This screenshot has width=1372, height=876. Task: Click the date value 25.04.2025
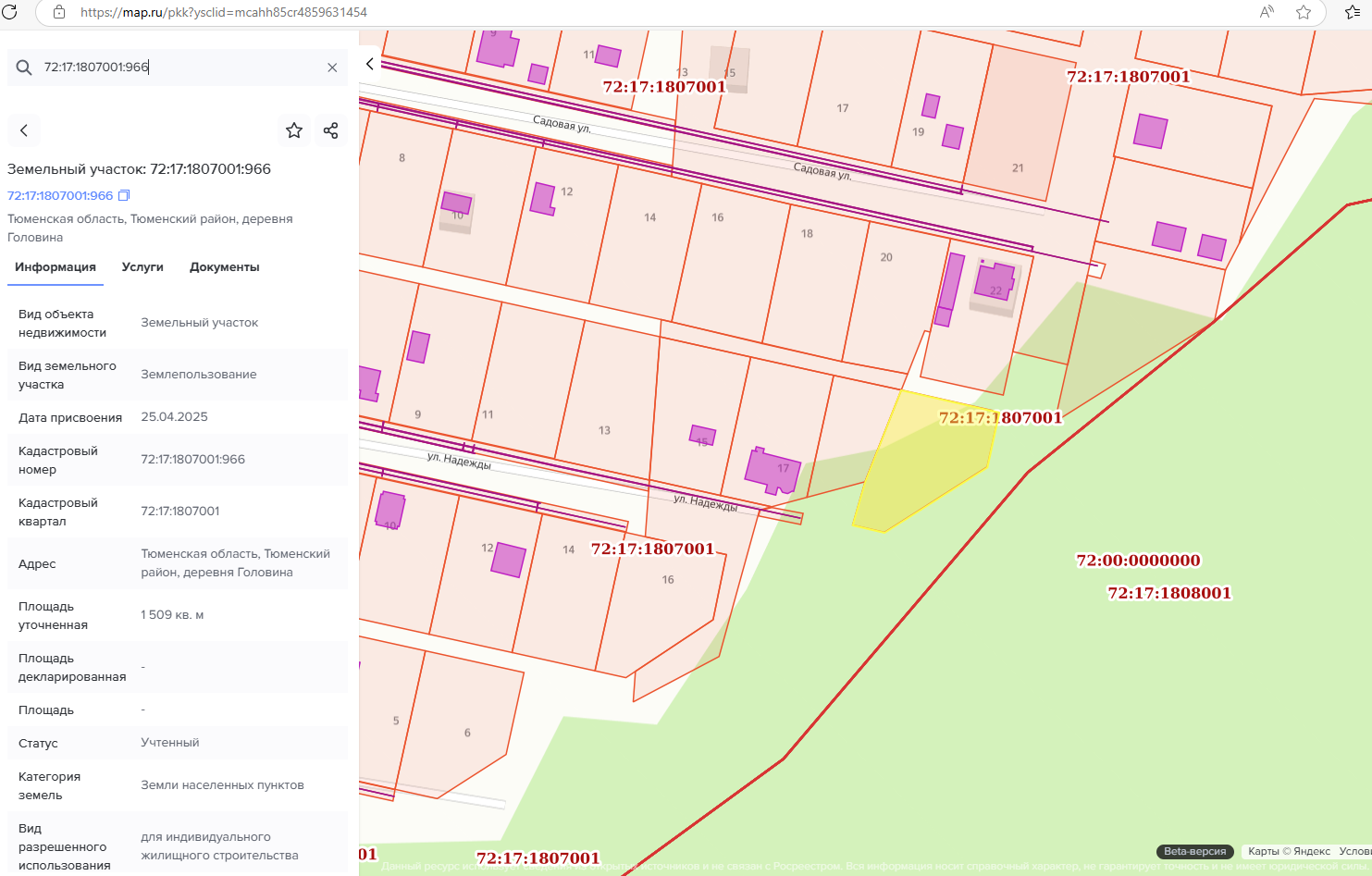174,416
